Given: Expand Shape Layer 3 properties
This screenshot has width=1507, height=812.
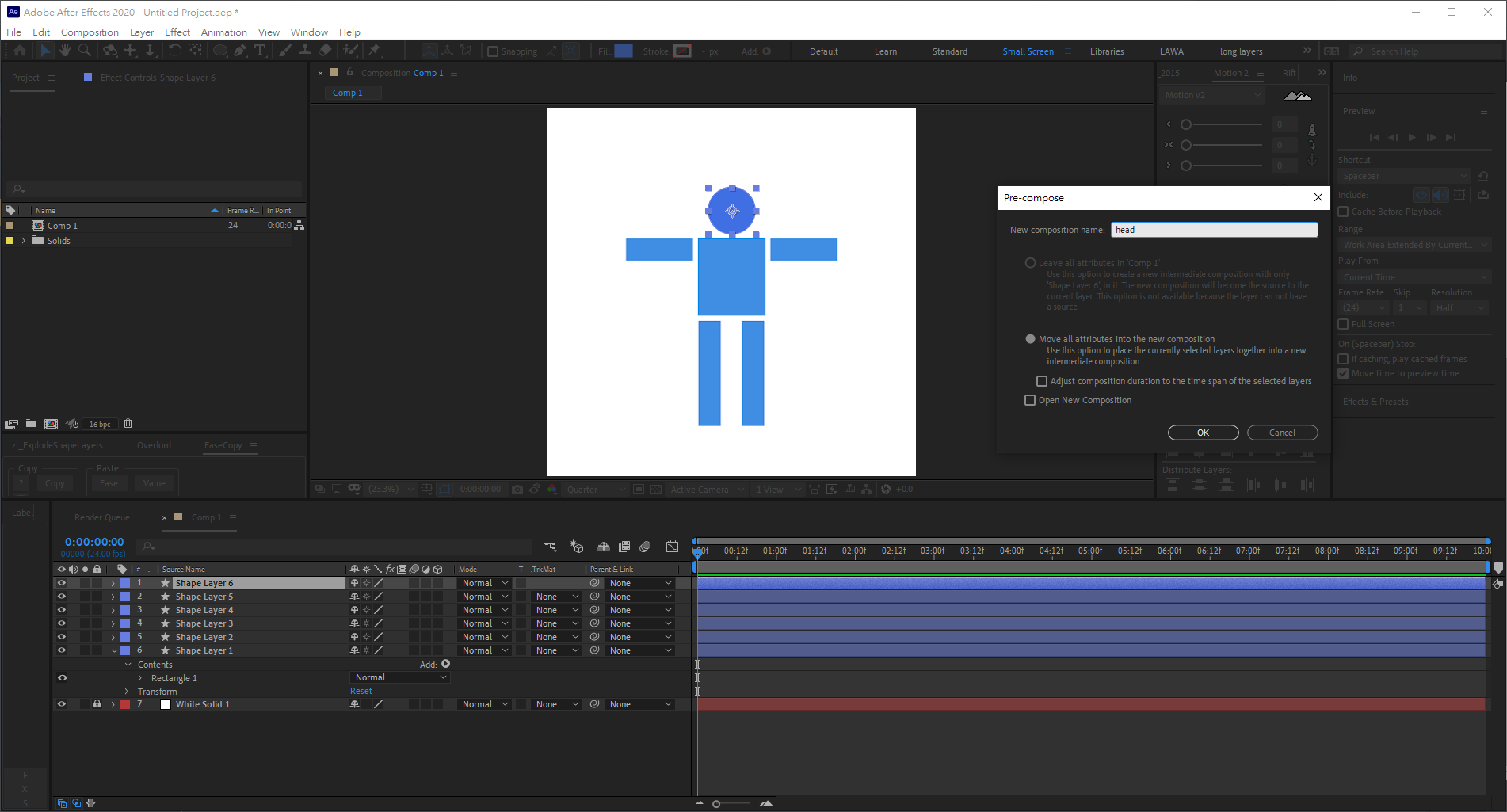Looking at the screenshot, I should point(113,623).
